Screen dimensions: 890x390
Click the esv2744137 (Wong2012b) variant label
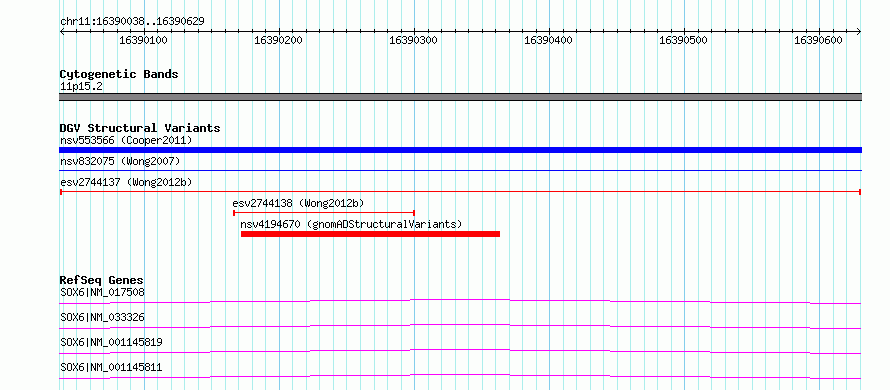point(126,182)
